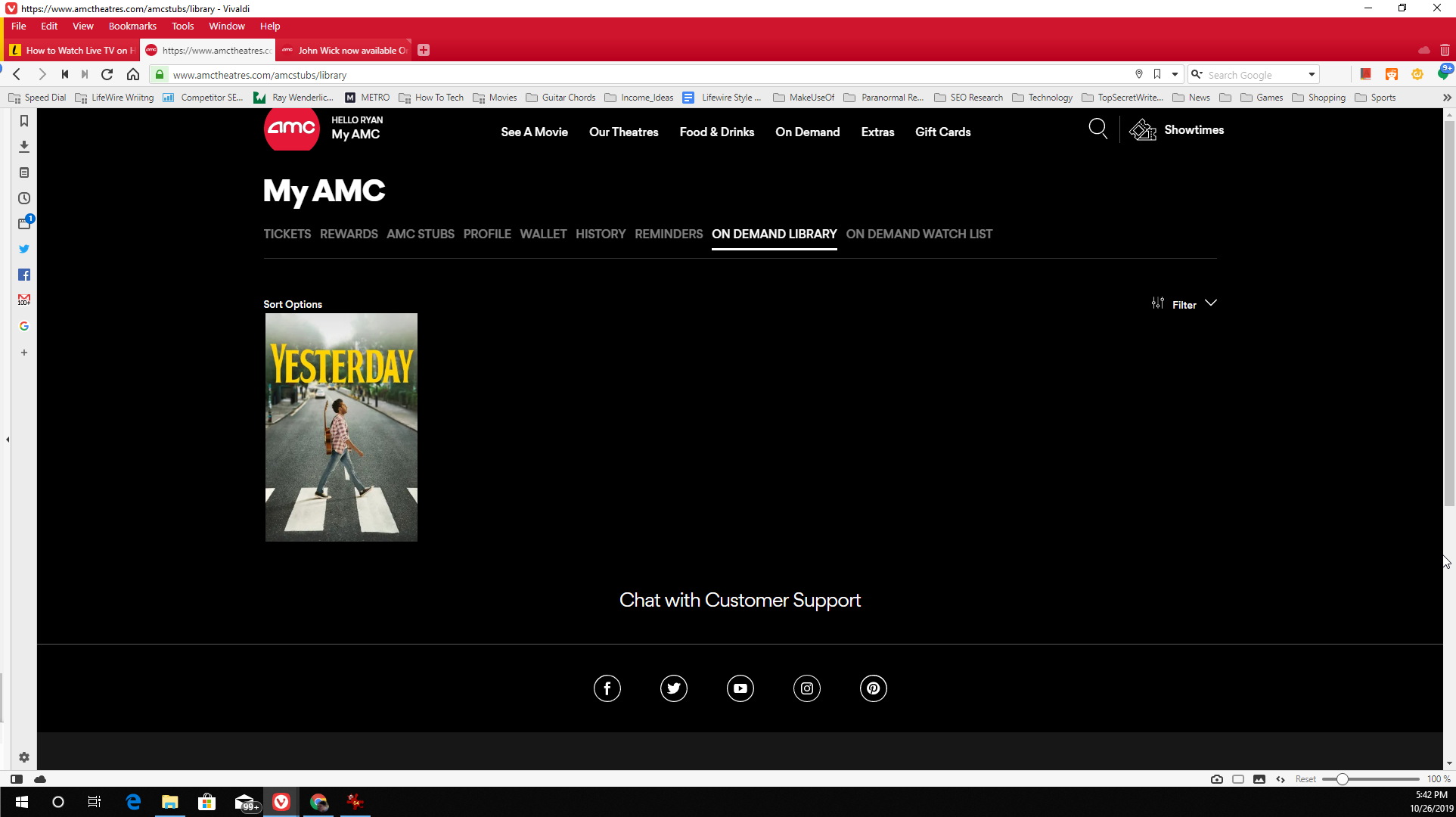Select the AMC Stubs tab
The width and height of the screenshot is (1456, 817).
pos(420,234)
